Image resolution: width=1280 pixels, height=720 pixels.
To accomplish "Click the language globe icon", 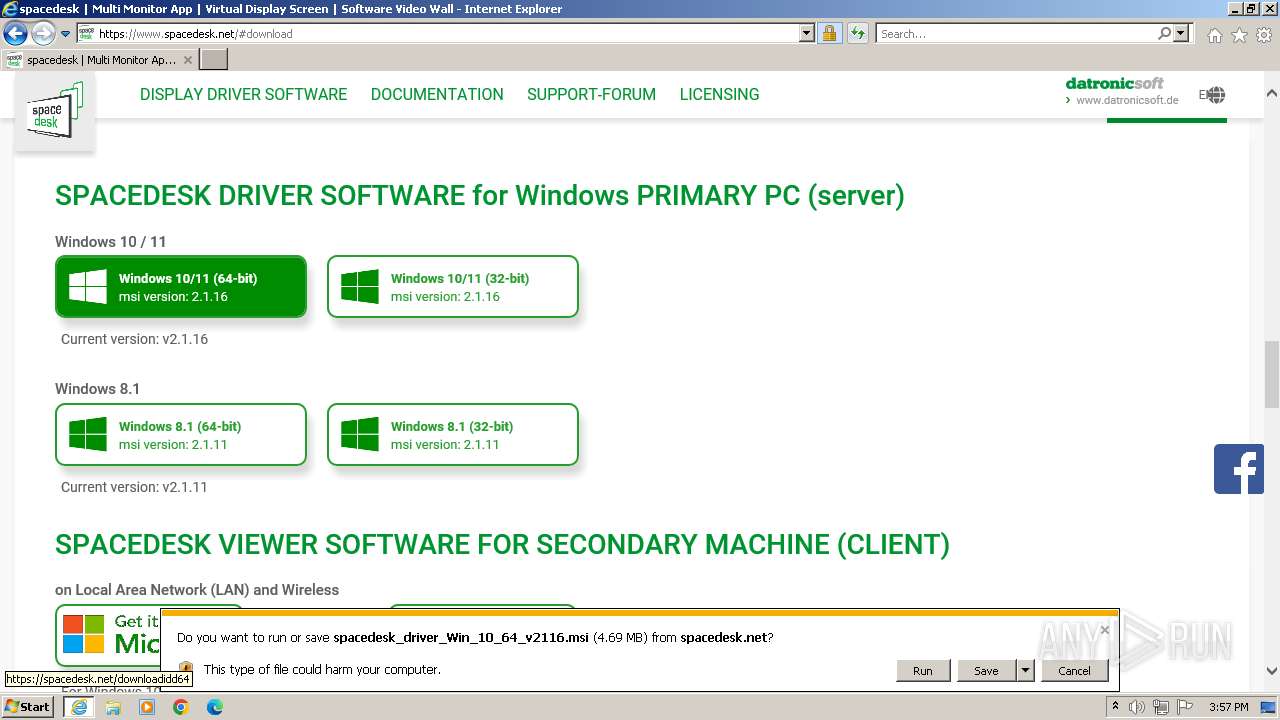I will (1215, 95).
